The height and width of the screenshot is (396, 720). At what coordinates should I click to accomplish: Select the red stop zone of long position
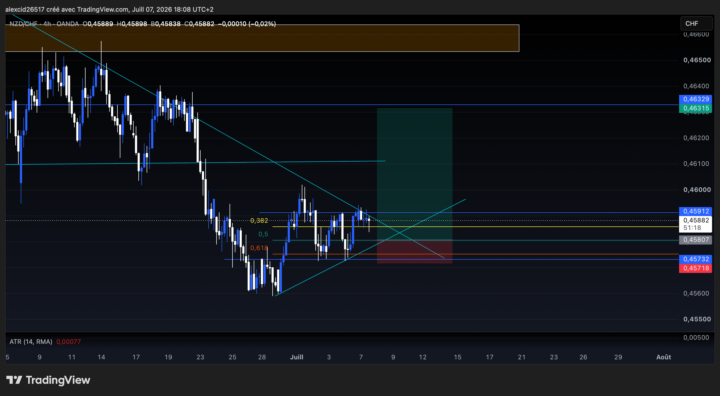(x=415, y=251)
